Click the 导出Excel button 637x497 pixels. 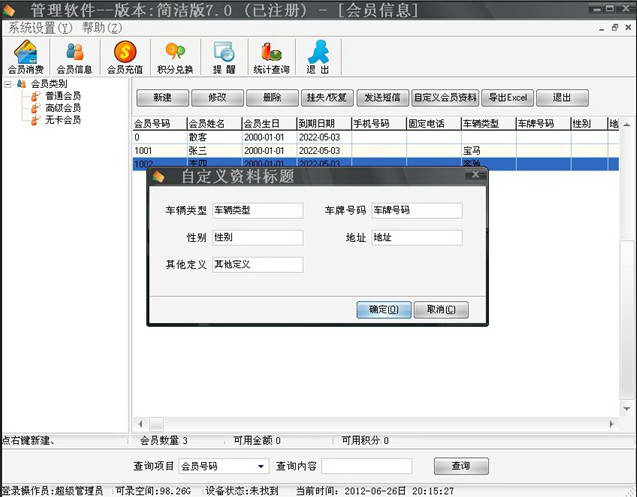point(507,98)
